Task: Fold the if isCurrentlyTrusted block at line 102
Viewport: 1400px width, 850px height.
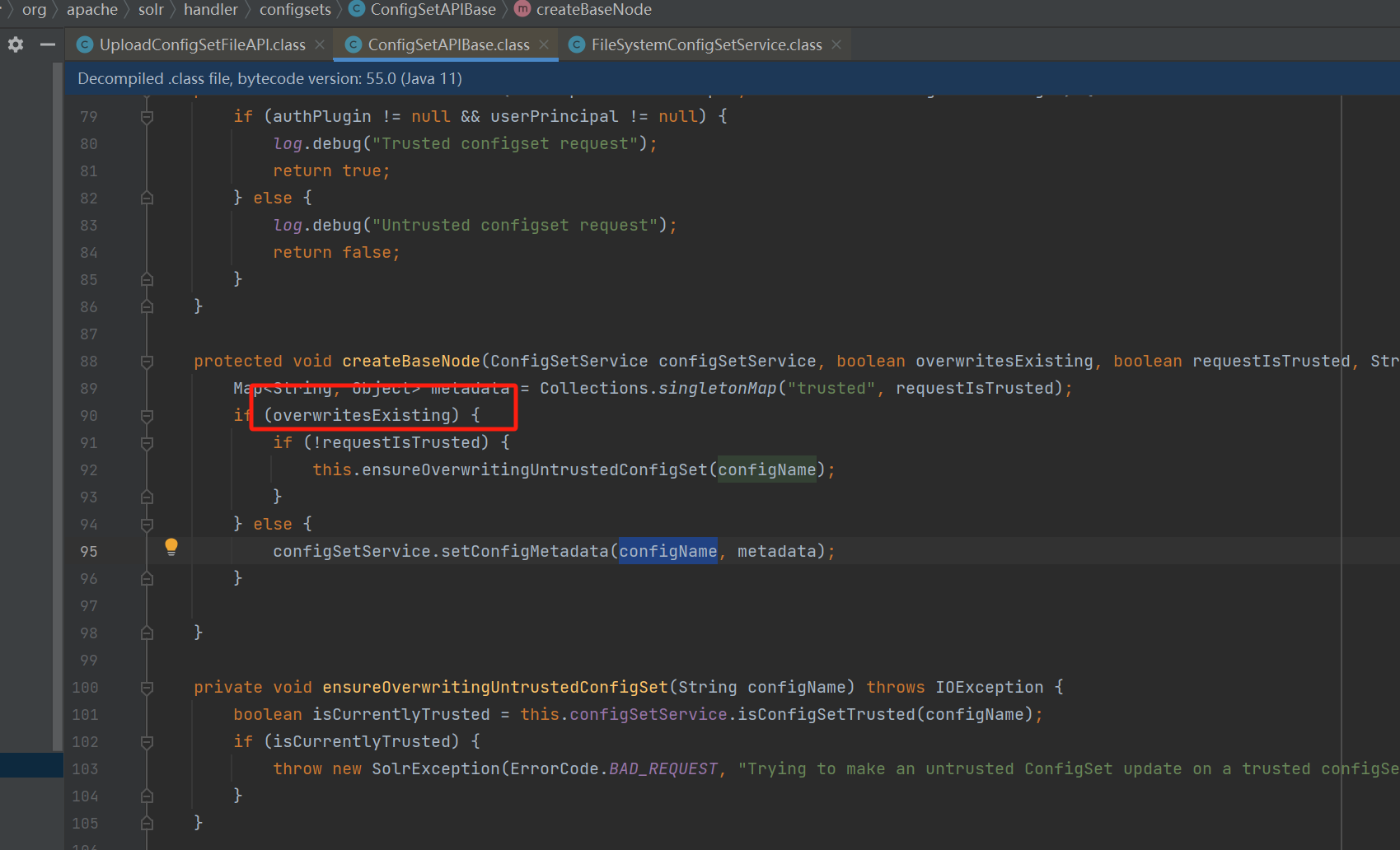Action: point(147,742)
